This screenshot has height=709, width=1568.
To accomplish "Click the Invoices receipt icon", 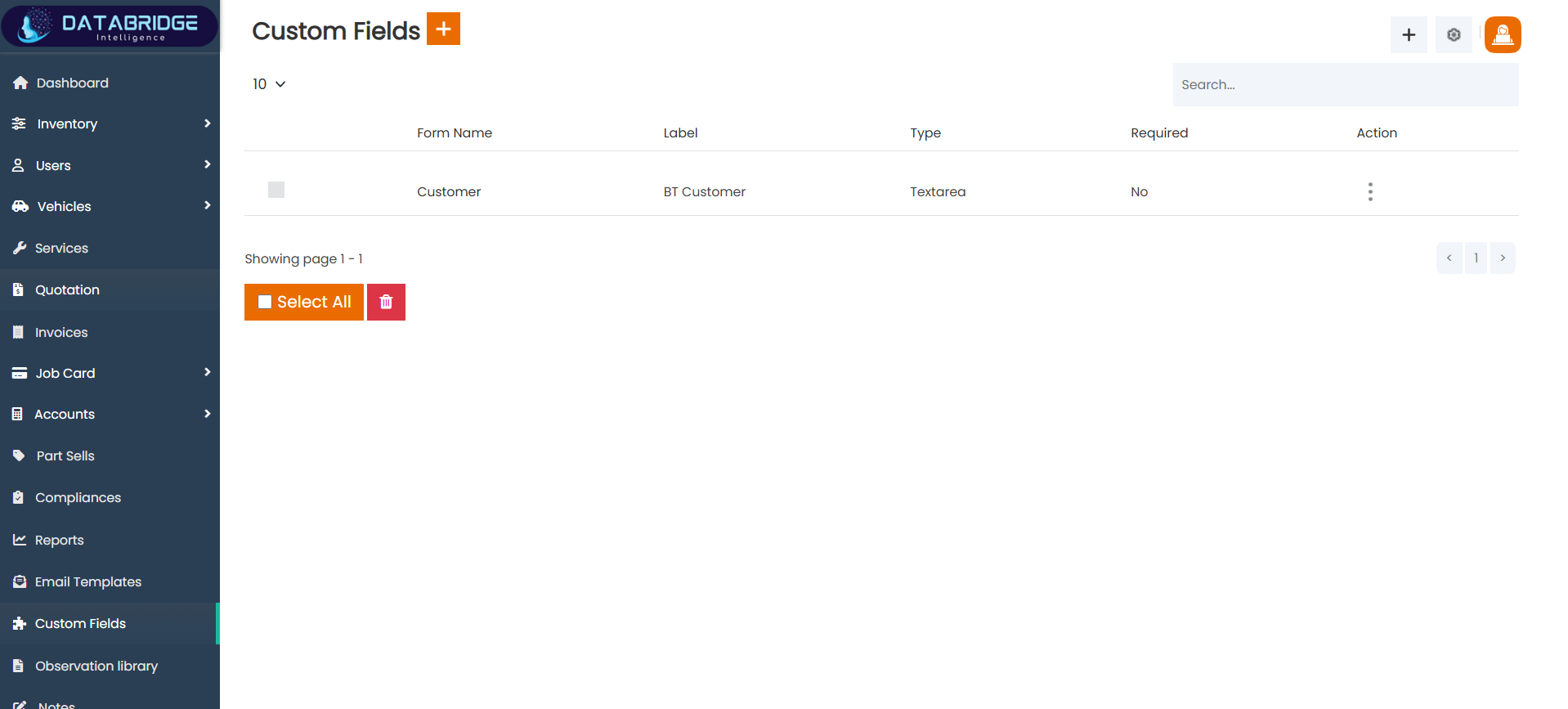I will 18,332.
